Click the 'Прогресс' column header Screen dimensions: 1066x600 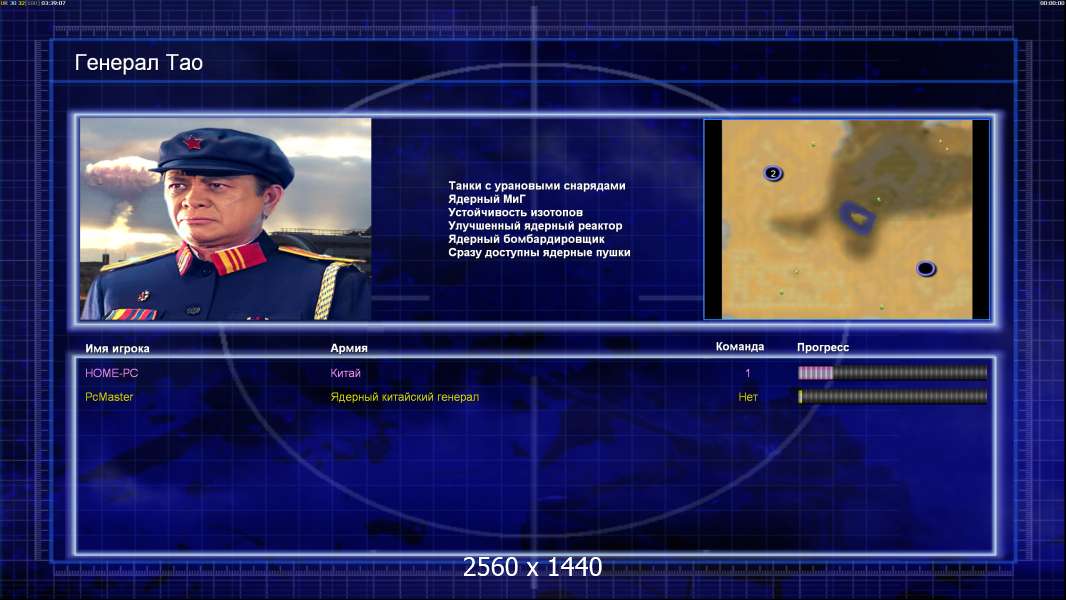pyautogui.click(x=823, y=347)
